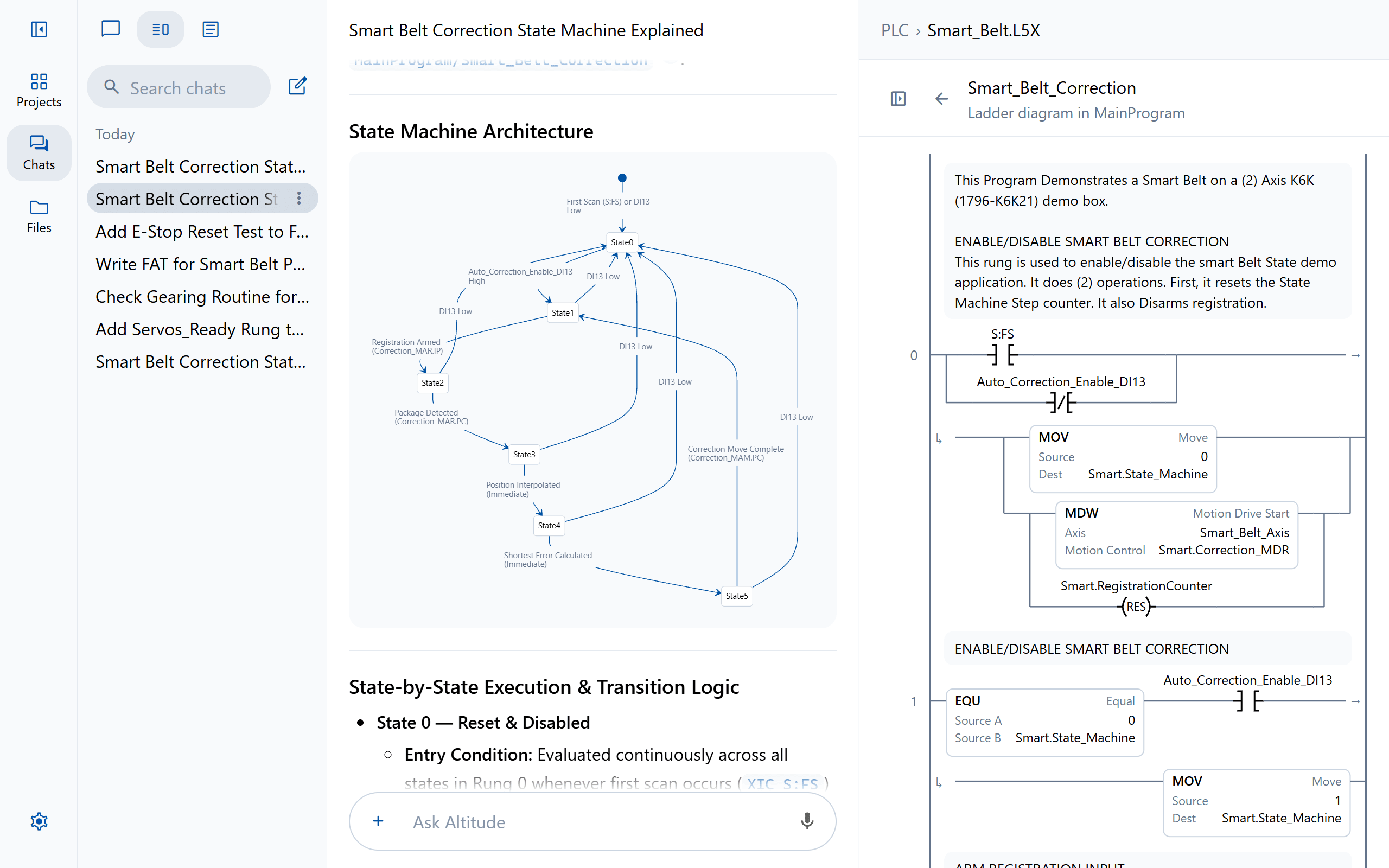Open more options for selected chat
The height and width of the screenshot is (868, 1389).
(299, 199)
